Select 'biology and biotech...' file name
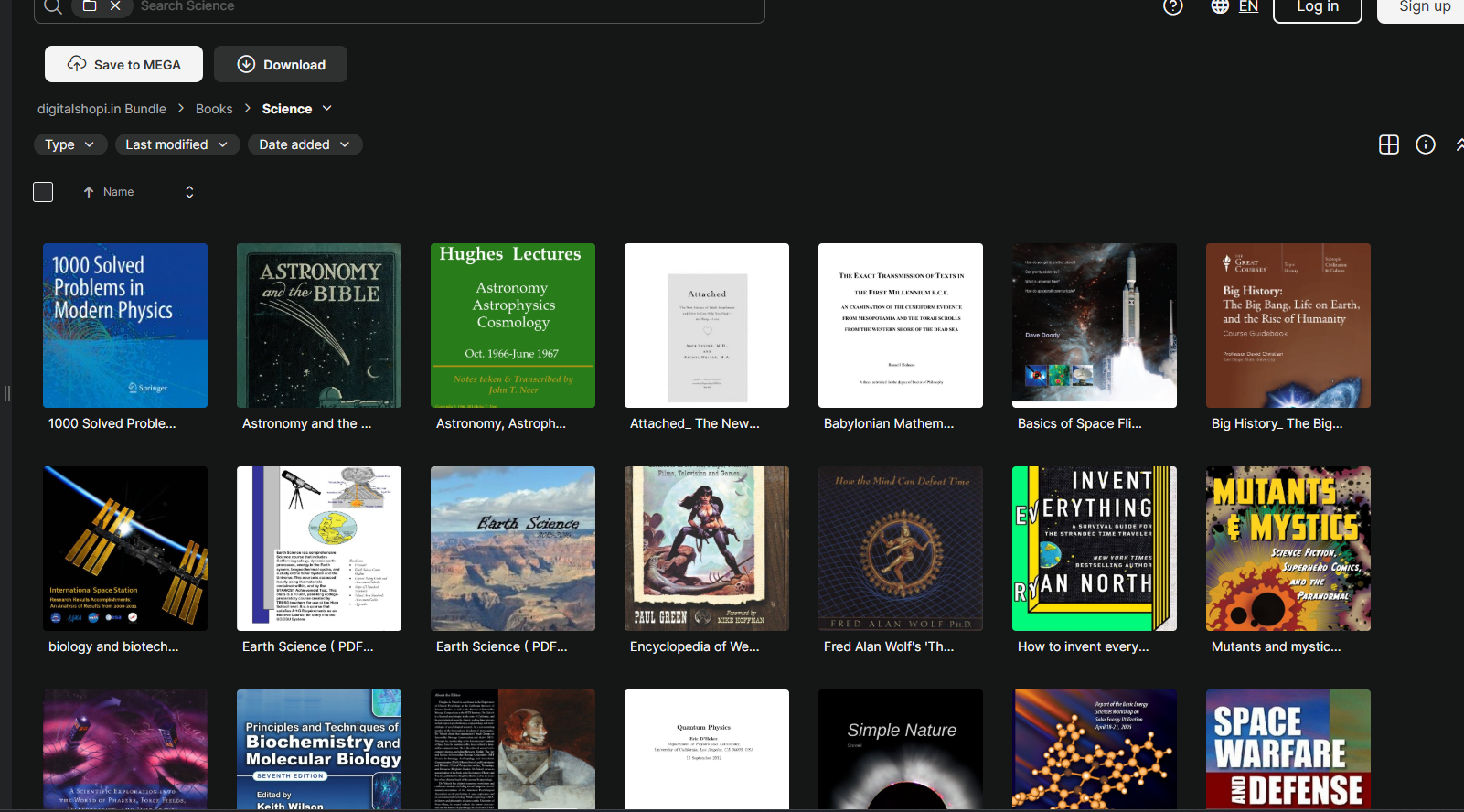 [113, 646]
